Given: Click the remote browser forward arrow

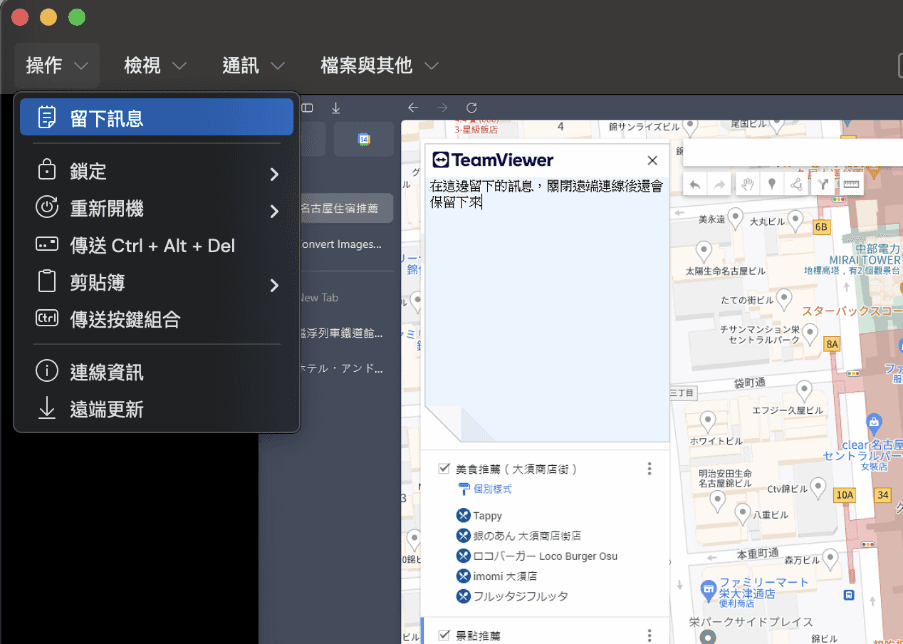Looking at the screenshot, I should pos(442,108).
